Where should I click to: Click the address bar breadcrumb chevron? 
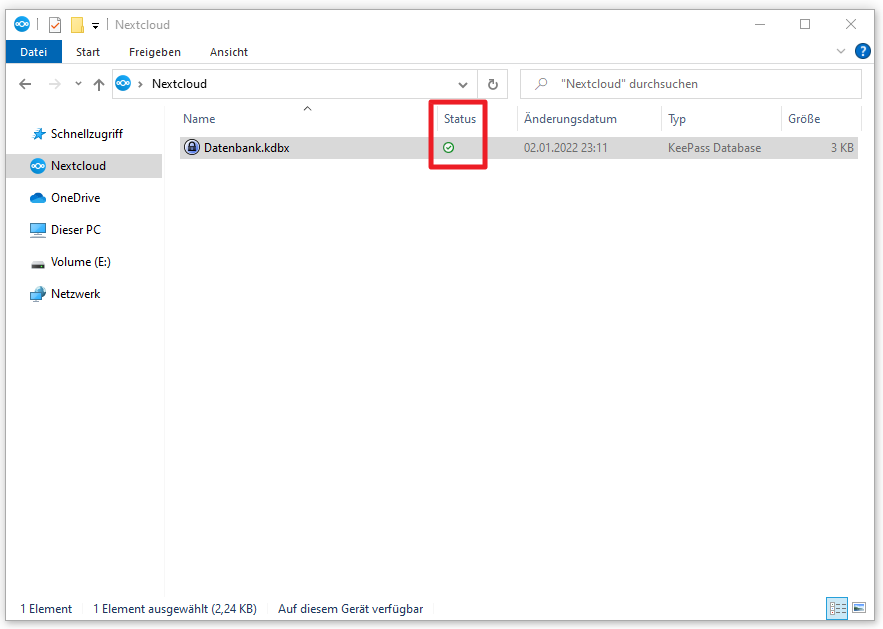pyautogui.click(x=140, y=84)
